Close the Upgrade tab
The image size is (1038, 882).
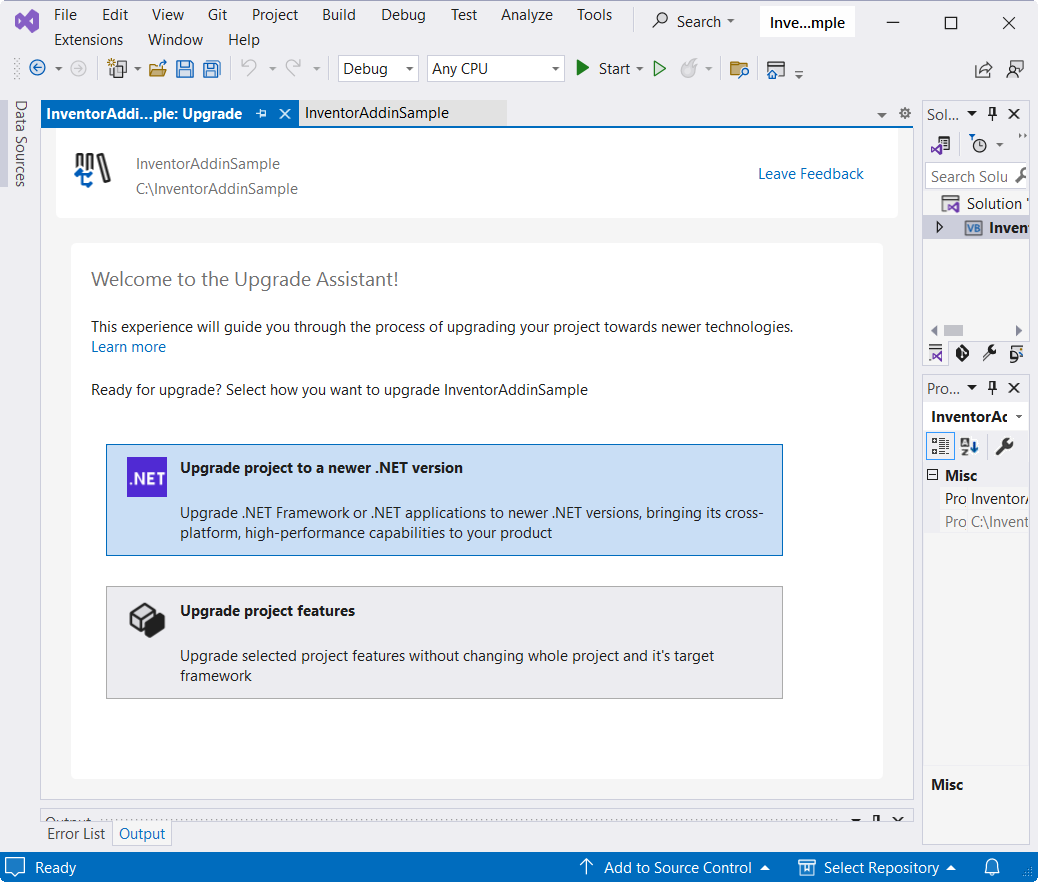(x=285, y=114)
